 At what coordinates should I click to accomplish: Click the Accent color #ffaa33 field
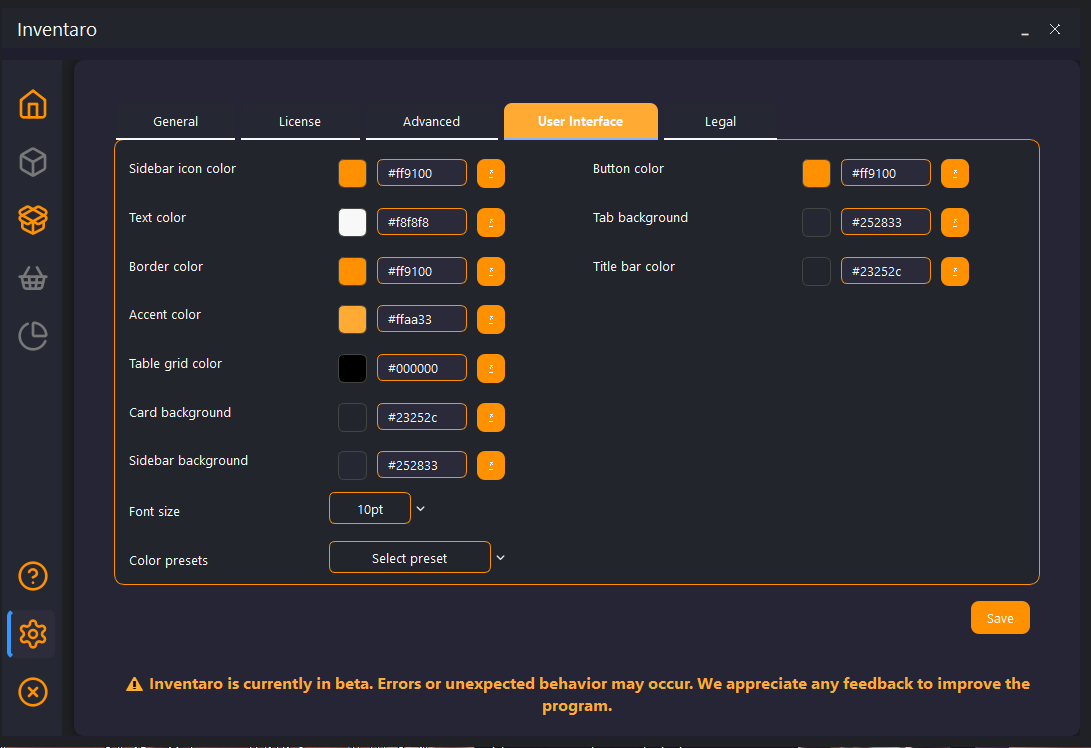[422, 319]
